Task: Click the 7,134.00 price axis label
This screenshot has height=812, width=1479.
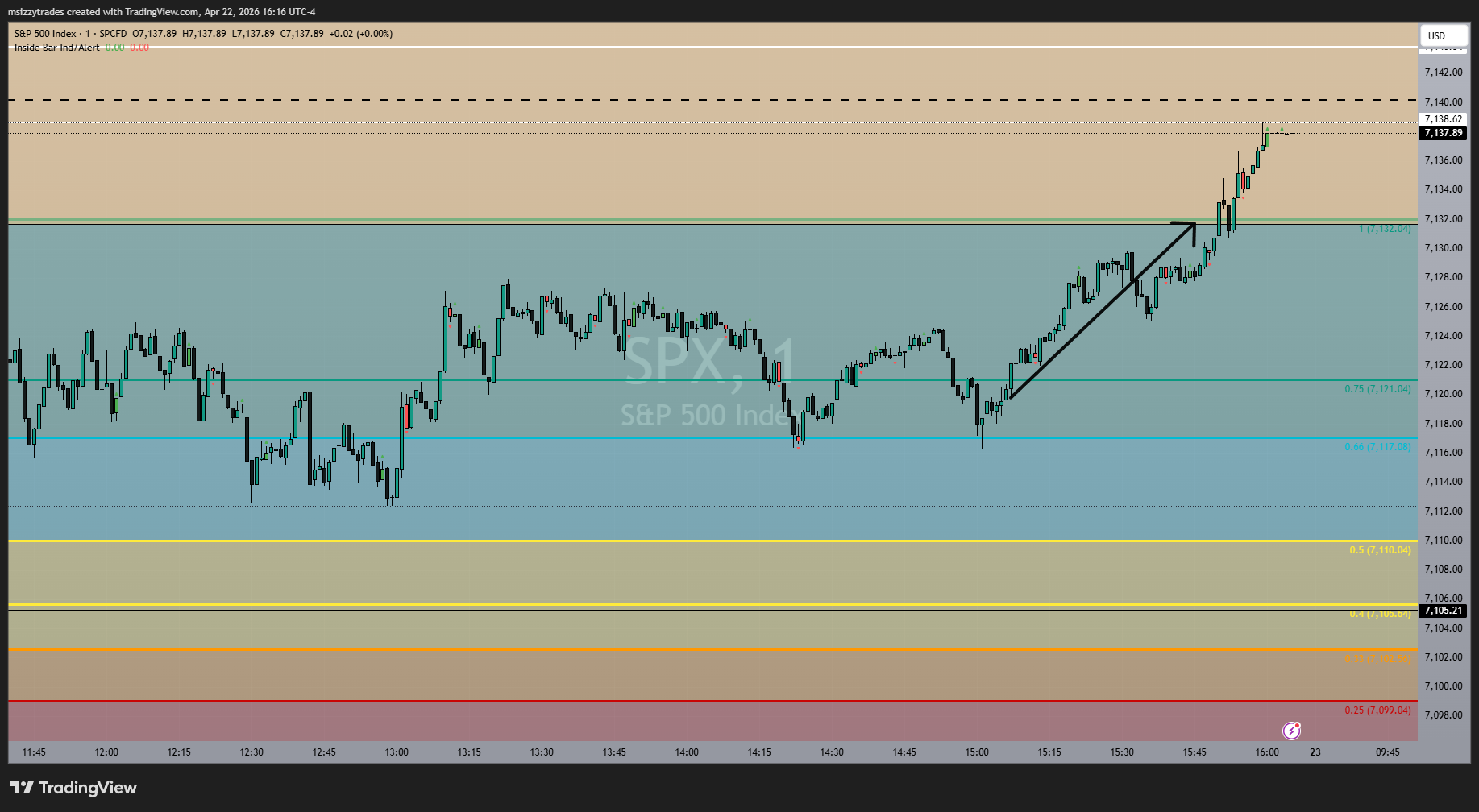Action: point(1444,189)
